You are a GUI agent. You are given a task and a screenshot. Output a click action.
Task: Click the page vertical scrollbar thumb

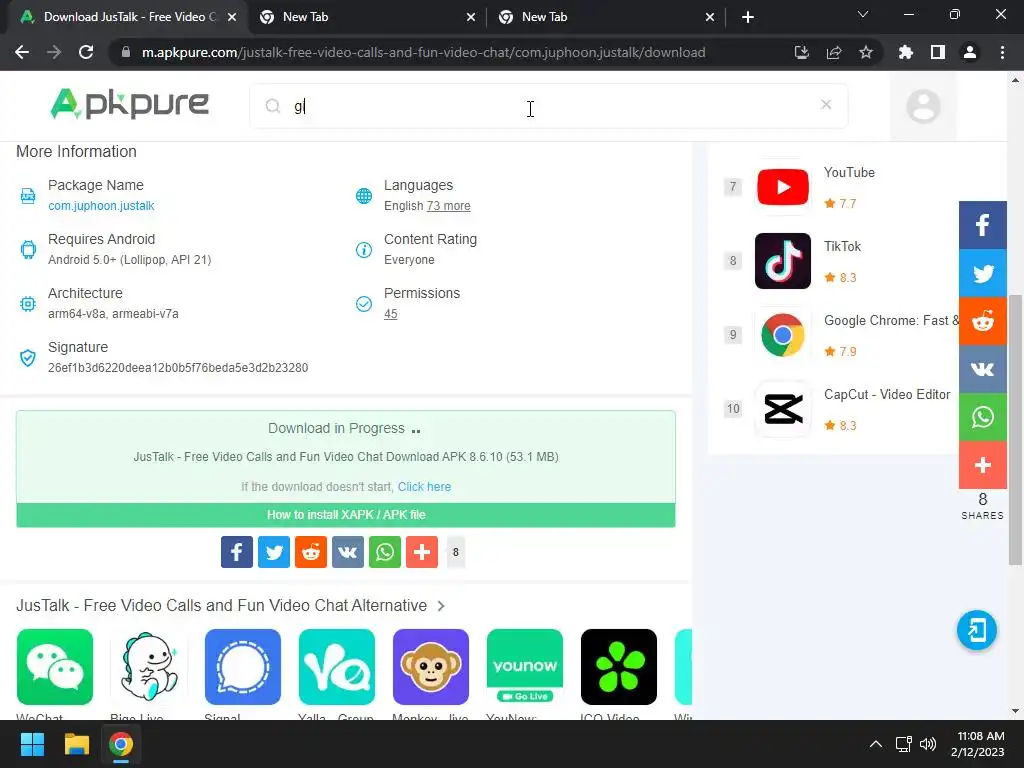coord(1016,430)
